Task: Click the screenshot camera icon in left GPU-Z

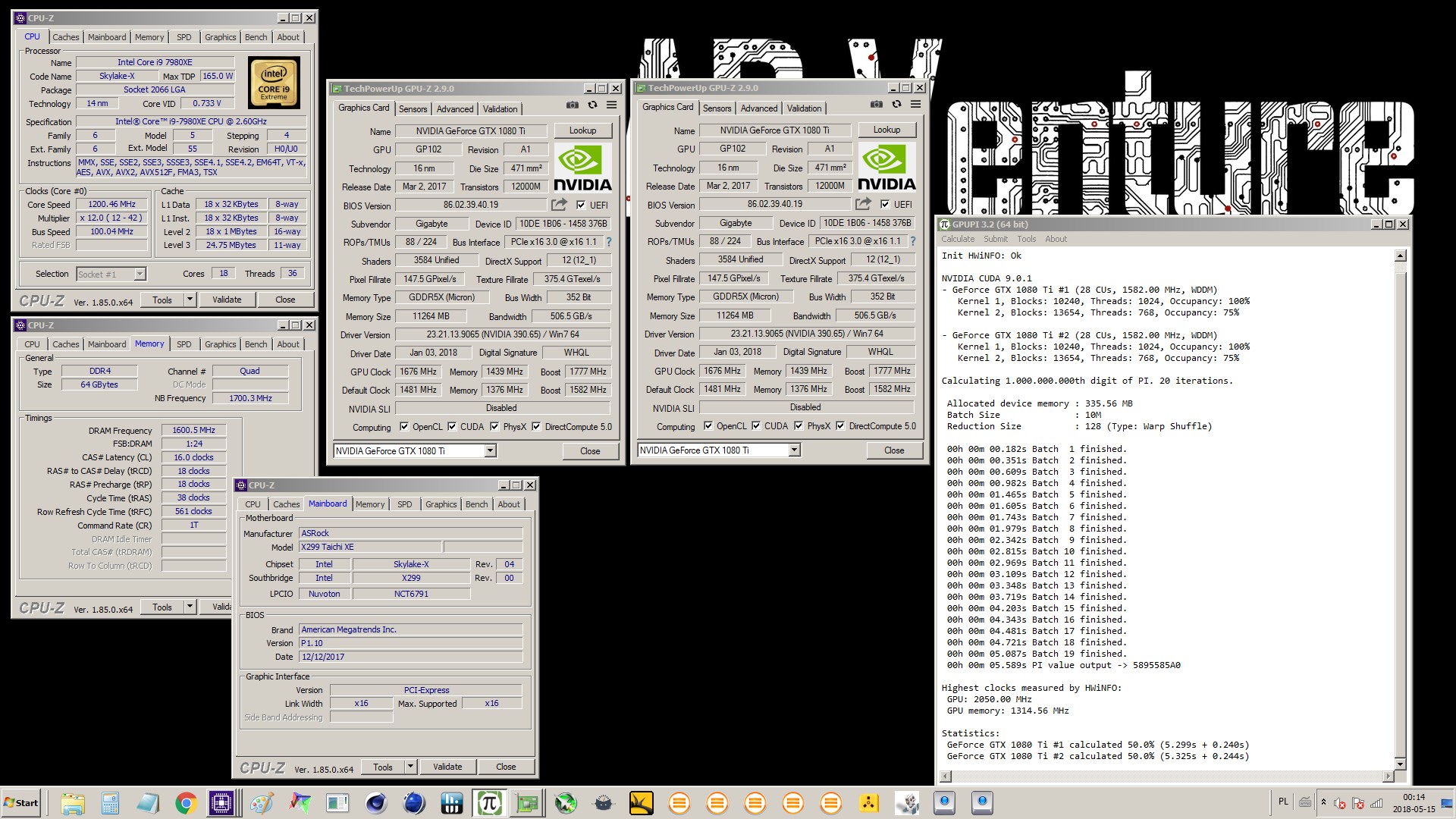Action: (573, 105)
